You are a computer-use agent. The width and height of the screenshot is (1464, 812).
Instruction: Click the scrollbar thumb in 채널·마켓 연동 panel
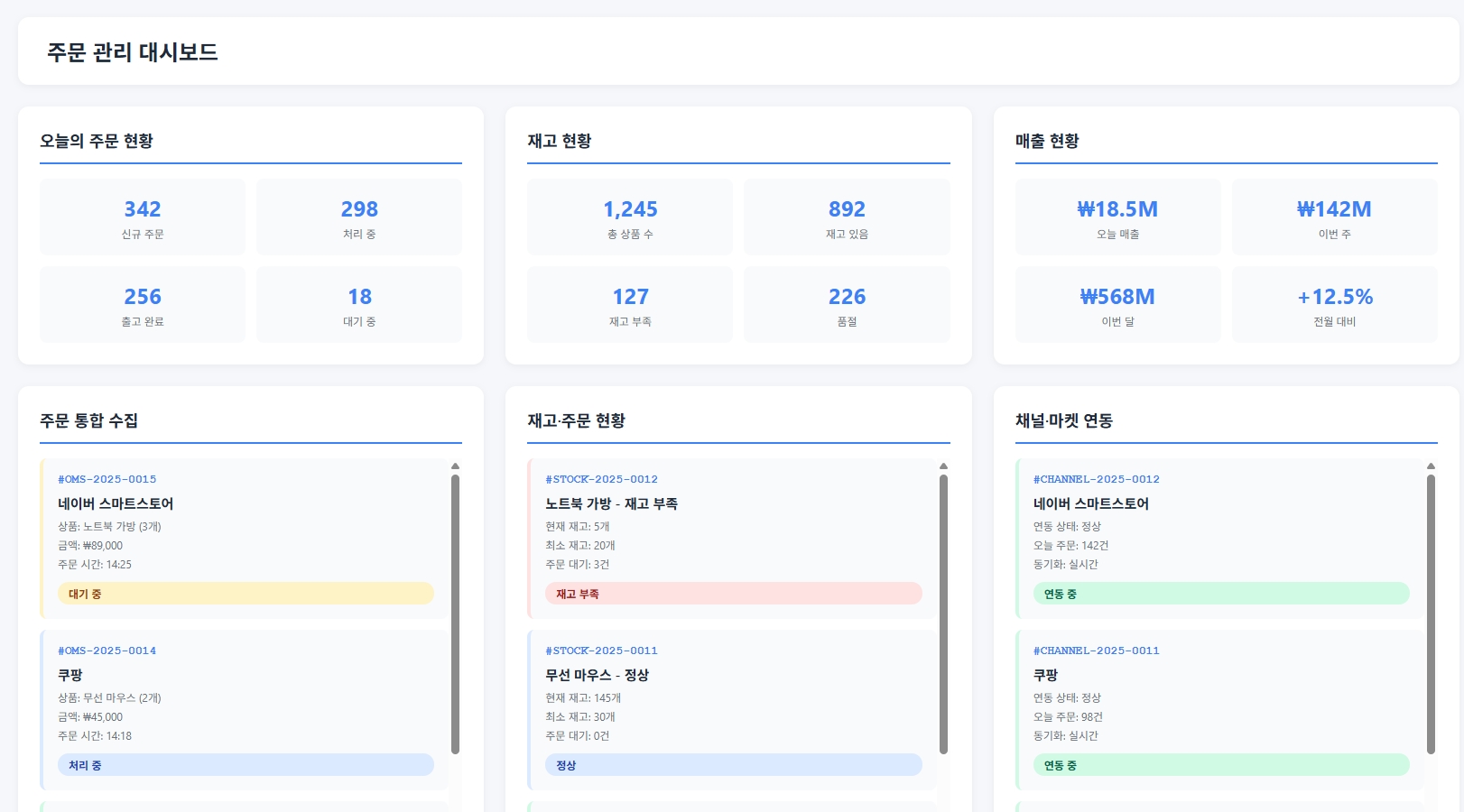(1431, 614)
